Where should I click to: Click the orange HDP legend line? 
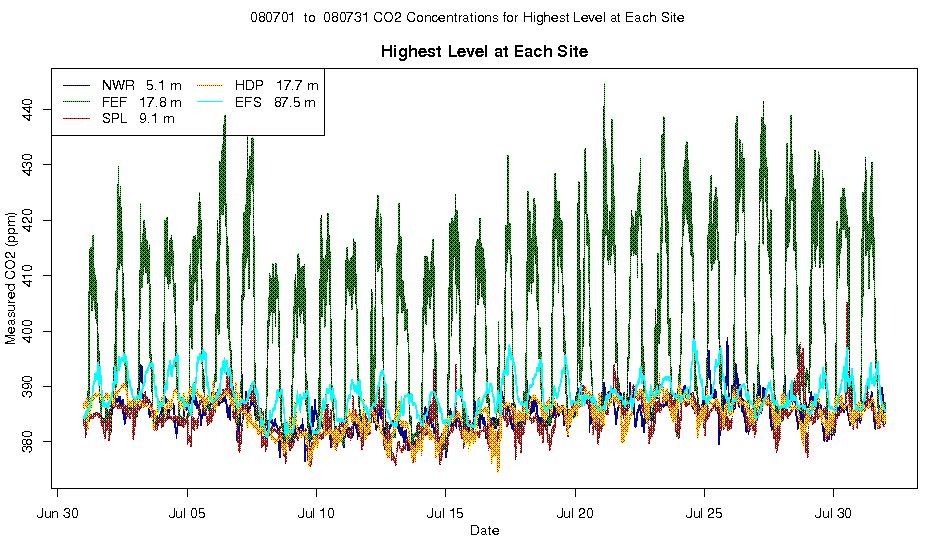pos(210,85)
